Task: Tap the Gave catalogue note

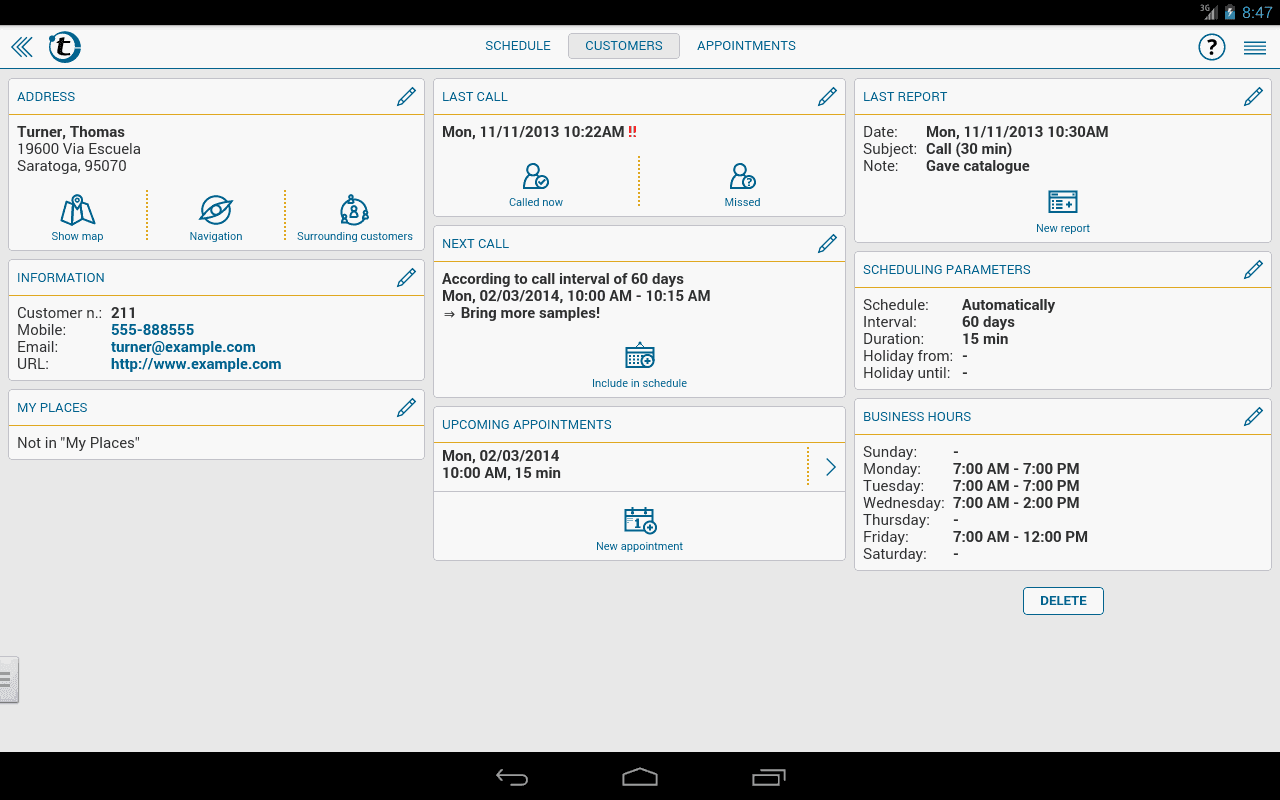Action: pos(978,166)
